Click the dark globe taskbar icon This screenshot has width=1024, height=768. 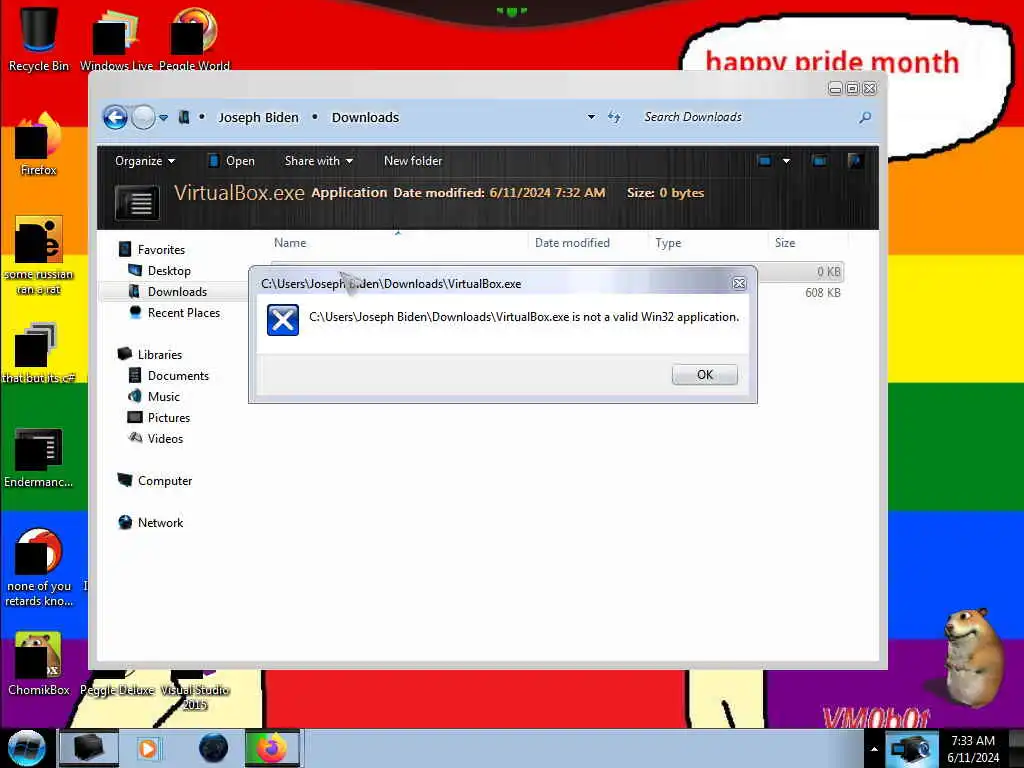tap(213, 748)
